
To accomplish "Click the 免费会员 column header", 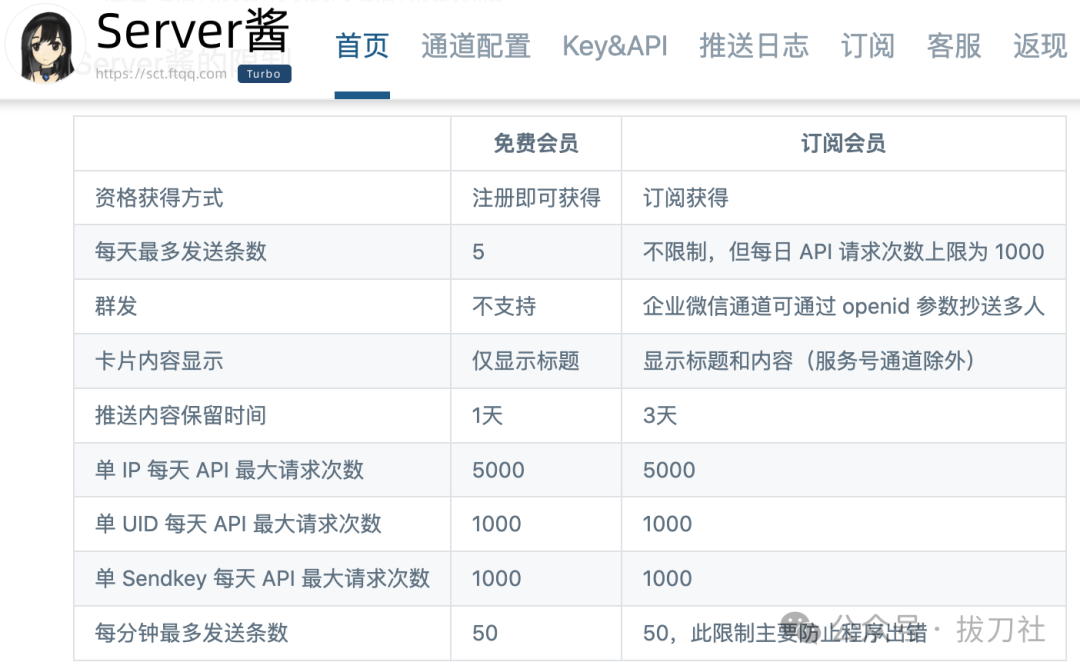I will [536, 143].
